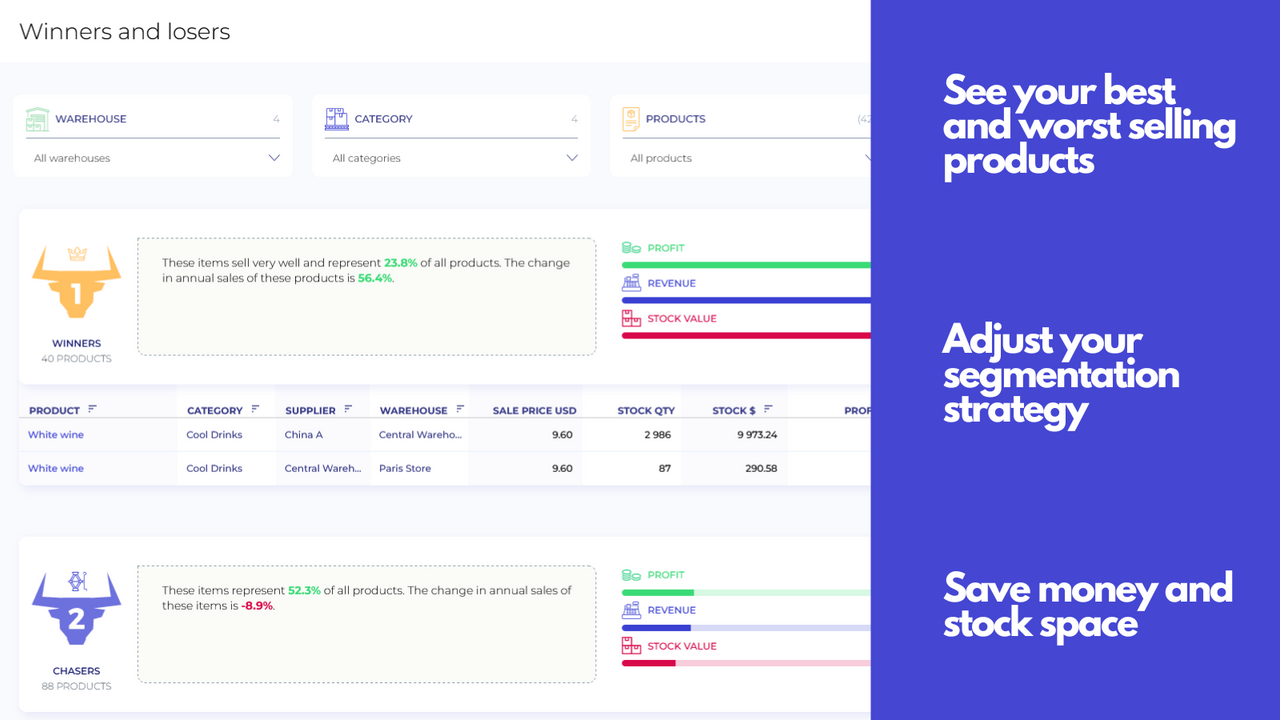Open the White wine link in the first row
Screen dimensions: 1280x720
(55, 434)
